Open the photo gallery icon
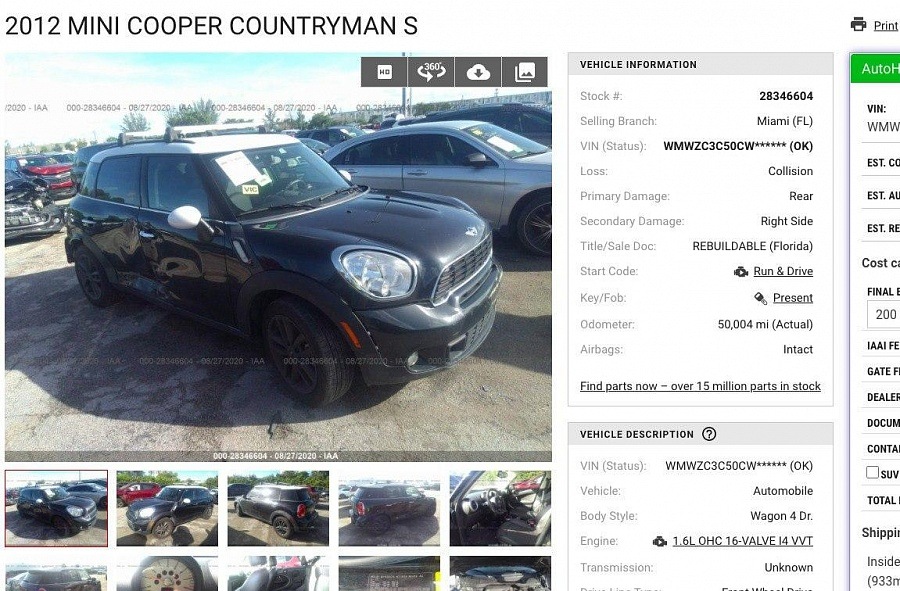The image size is (900, 591). [525, 72]
